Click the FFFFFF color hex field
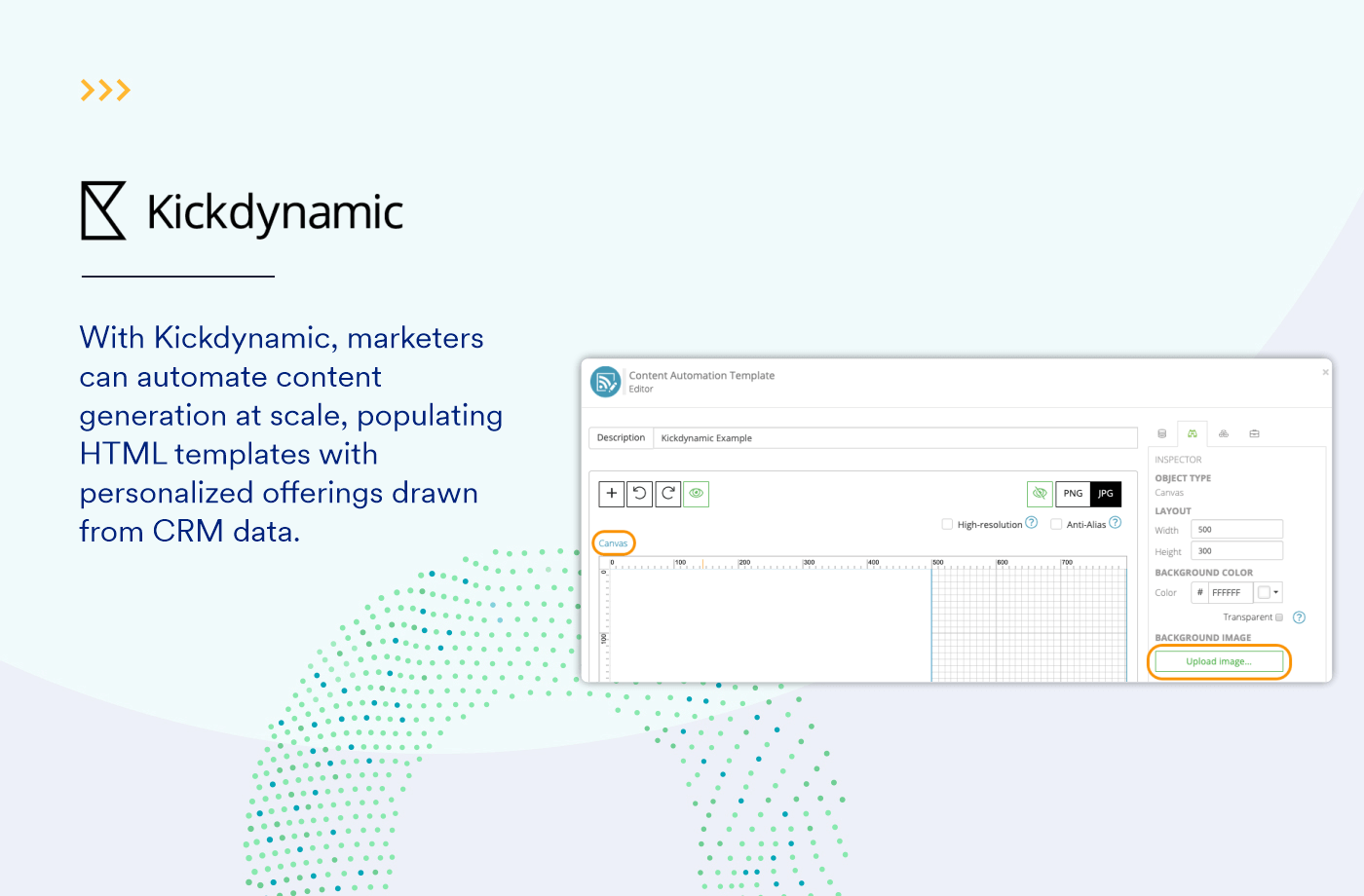 coord(1231,592)
